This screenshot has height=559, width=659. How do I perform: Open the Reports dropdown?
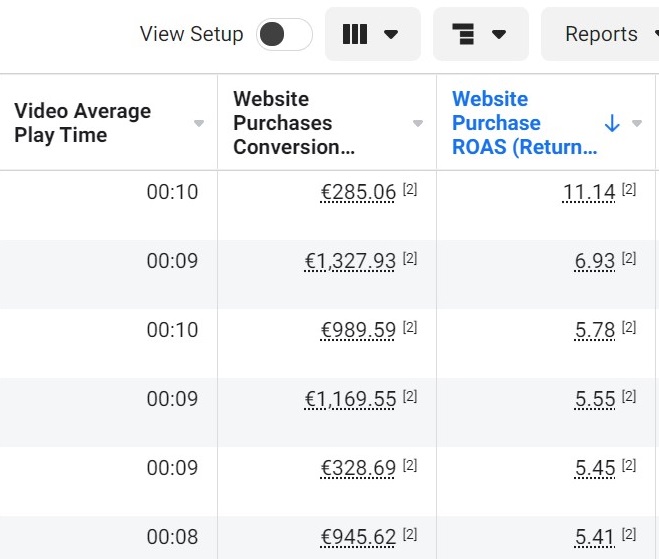(x=601, y=34)
